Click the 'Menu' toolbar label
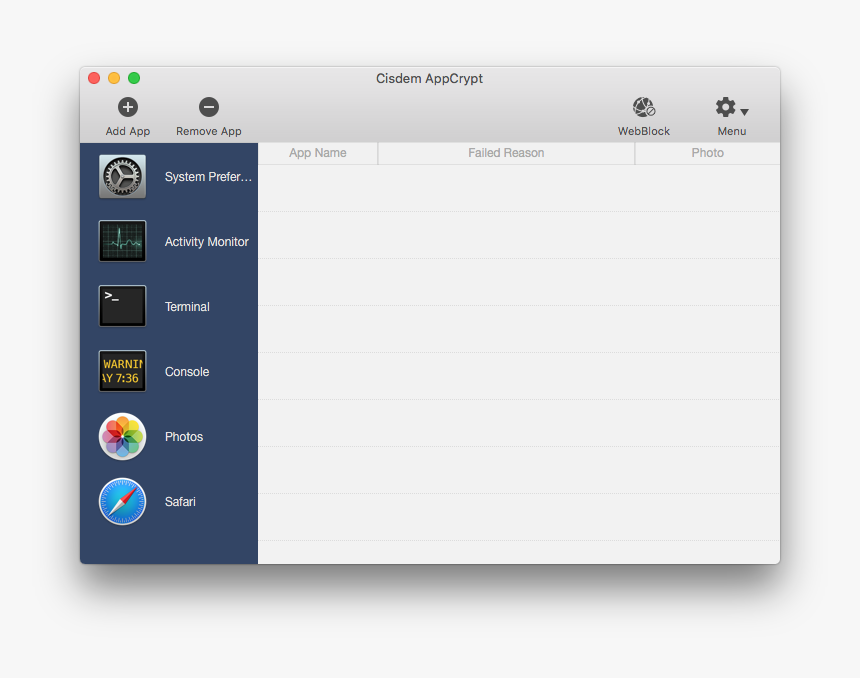 pyautogui.click(x=732, y=131)
